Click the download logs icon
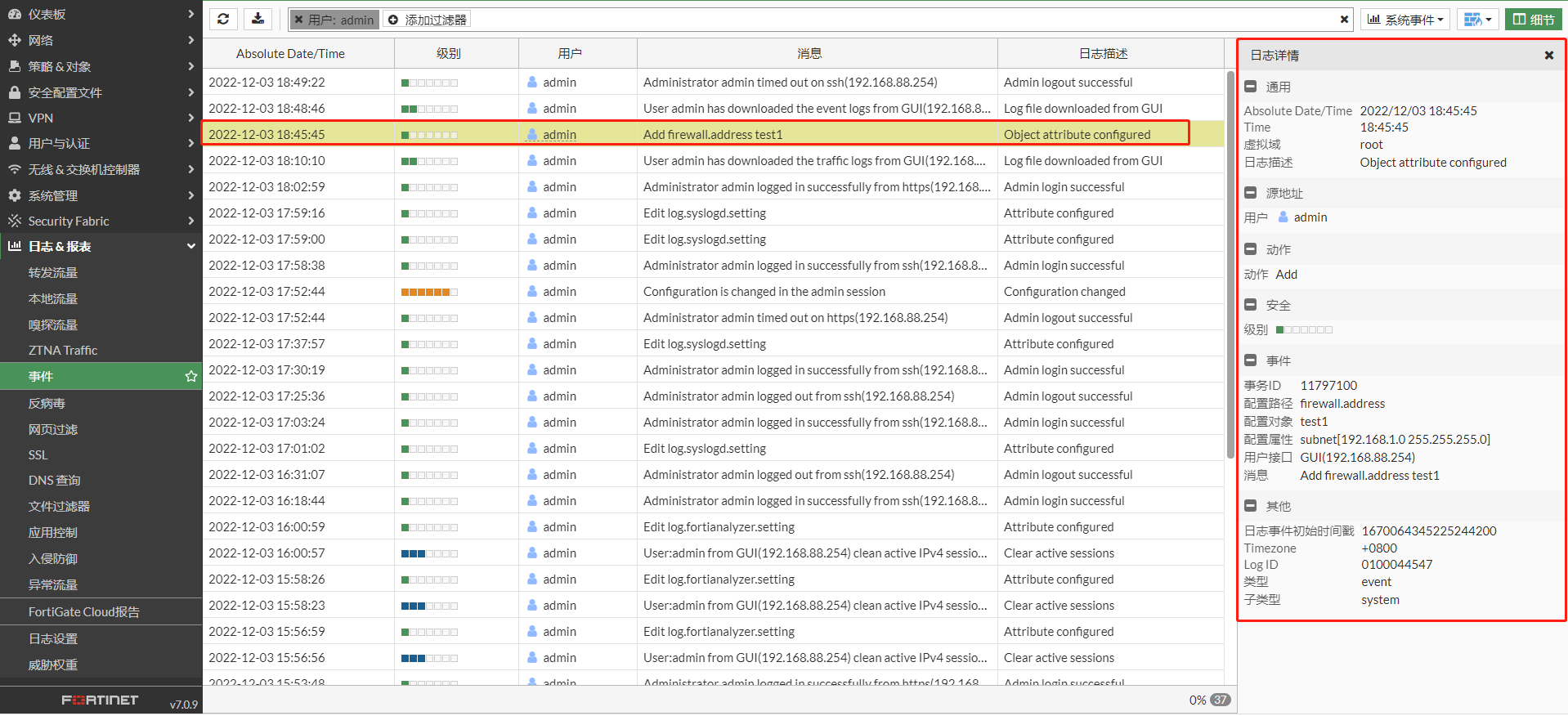The width and height of the screenshot is (1568, 716). [258, 19]
